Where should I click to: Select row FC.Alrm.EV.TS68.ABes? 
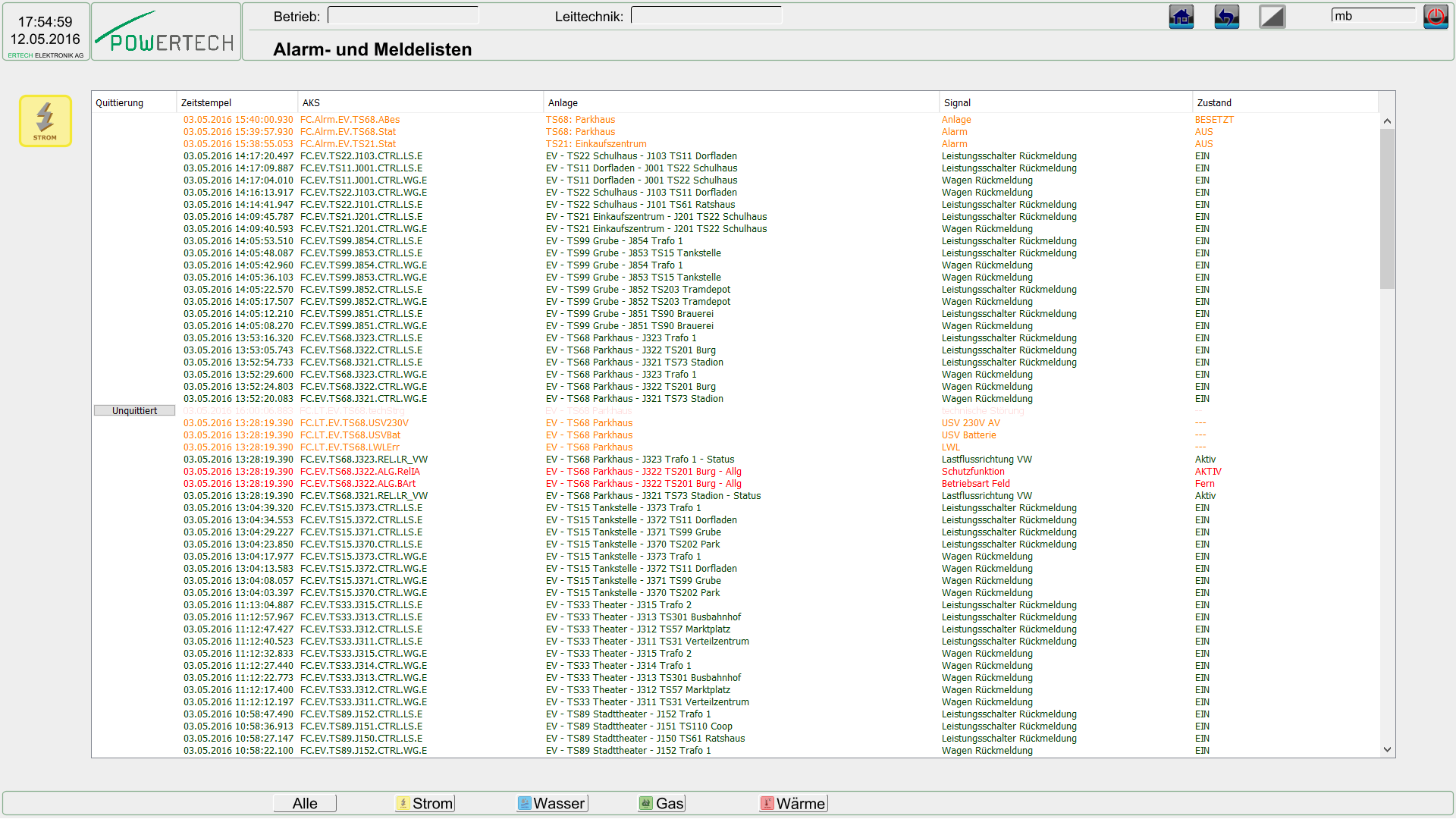coord(736,120)
